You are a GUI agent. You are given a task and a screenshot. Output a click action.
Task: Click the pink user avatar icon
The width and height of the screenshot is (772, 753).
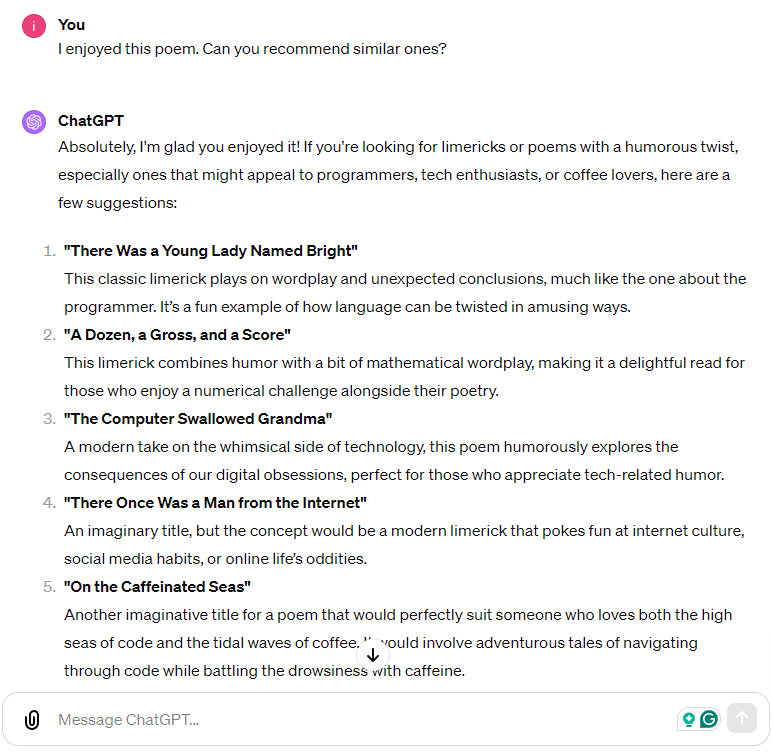[34, 26]
